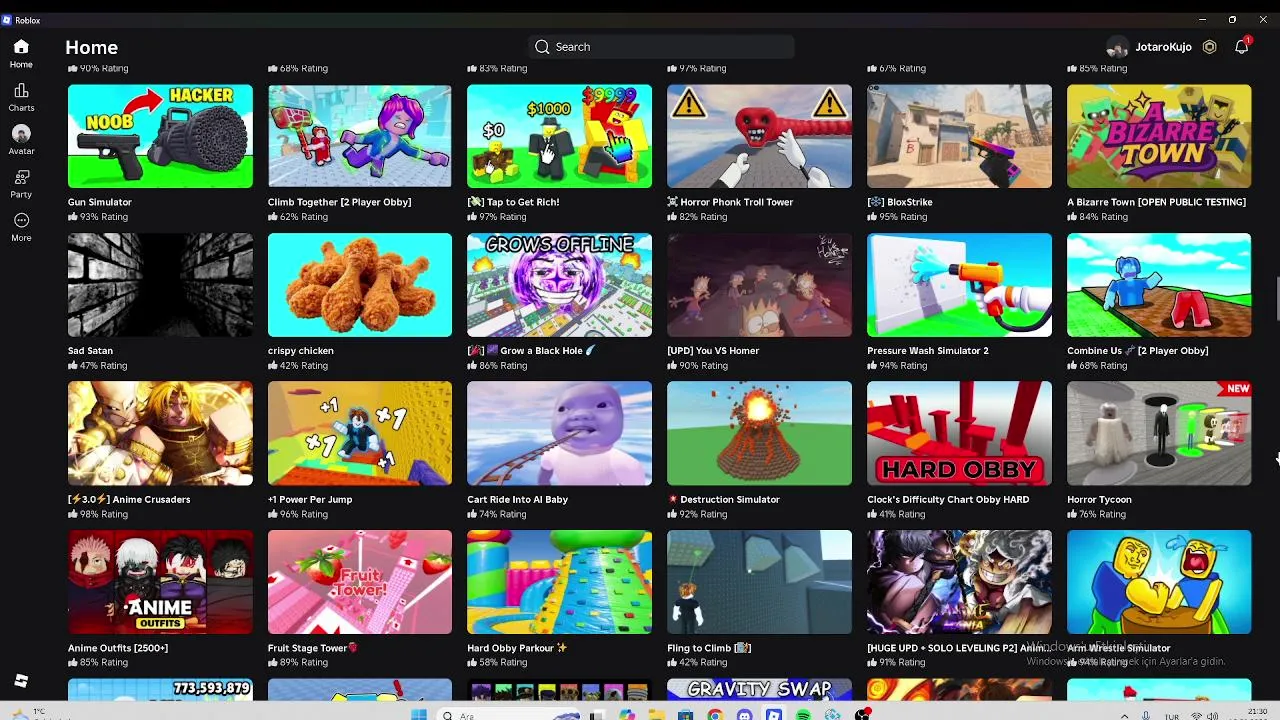Open Grow a Black Hole thumbnail
This screenshot has width=1280, height=720.
pos(559,285)
